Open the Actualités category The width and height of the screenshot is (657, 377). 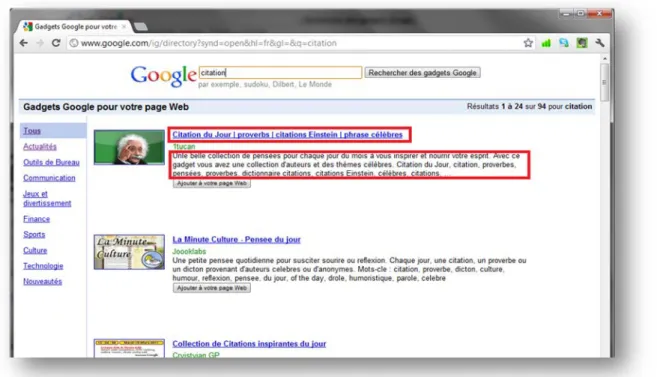tap(40, 147)
